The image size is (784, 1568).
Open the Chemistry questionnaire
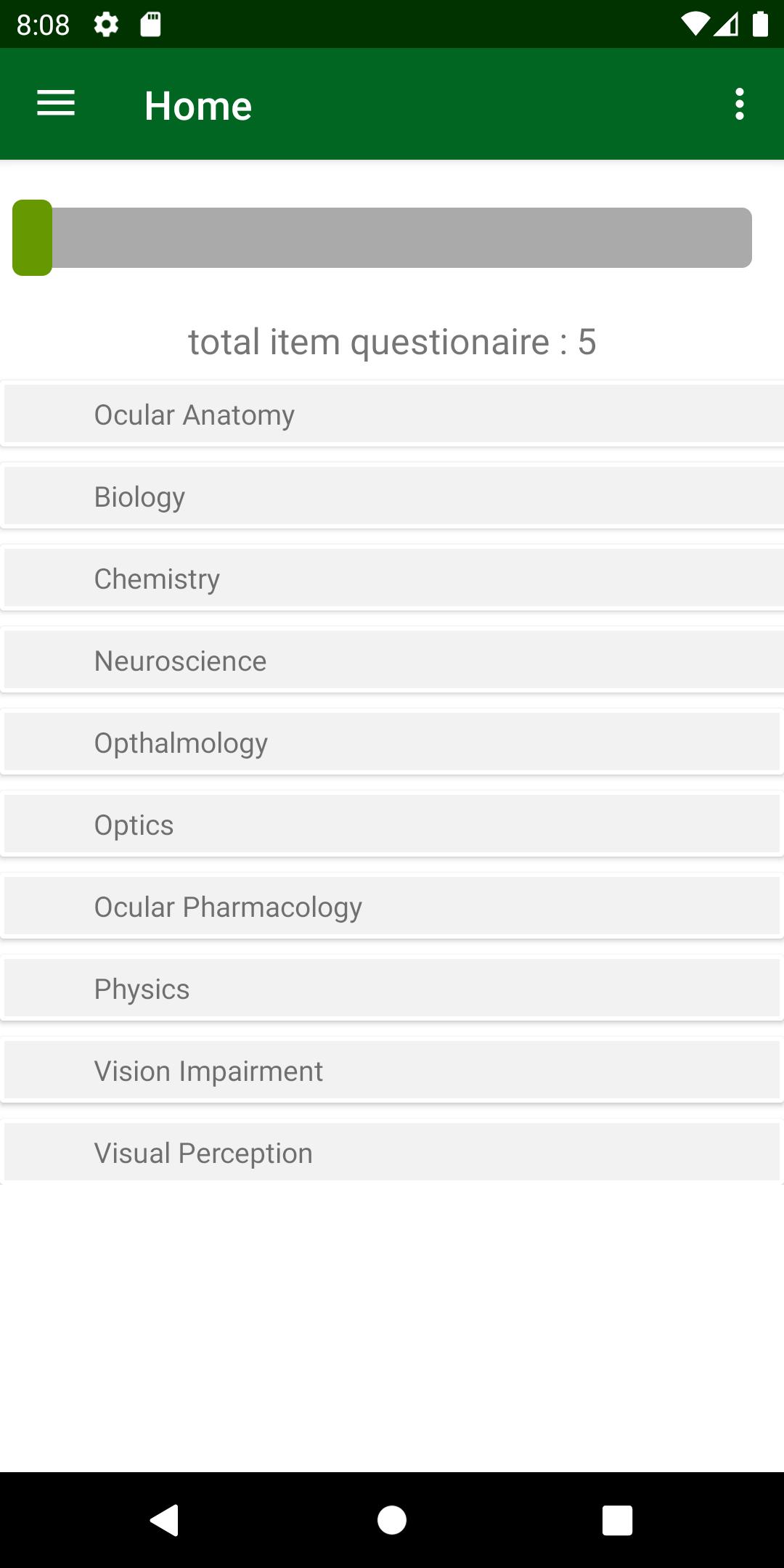[392, 579]
